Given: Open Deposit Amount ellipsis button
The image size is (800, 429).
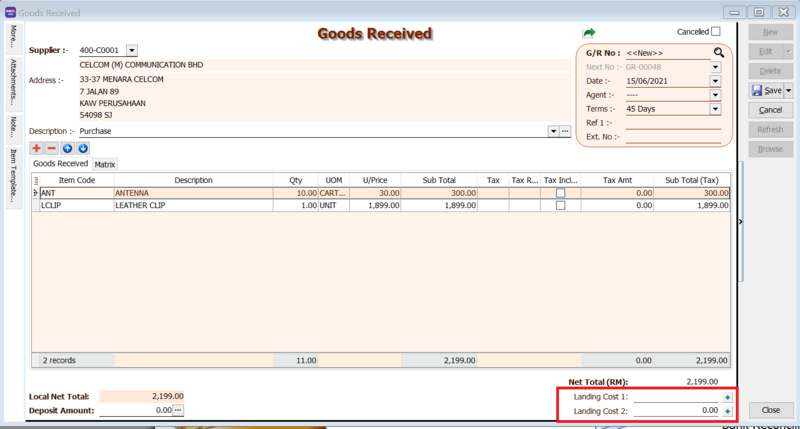Looking at the screenshot, I should [179, 410].
